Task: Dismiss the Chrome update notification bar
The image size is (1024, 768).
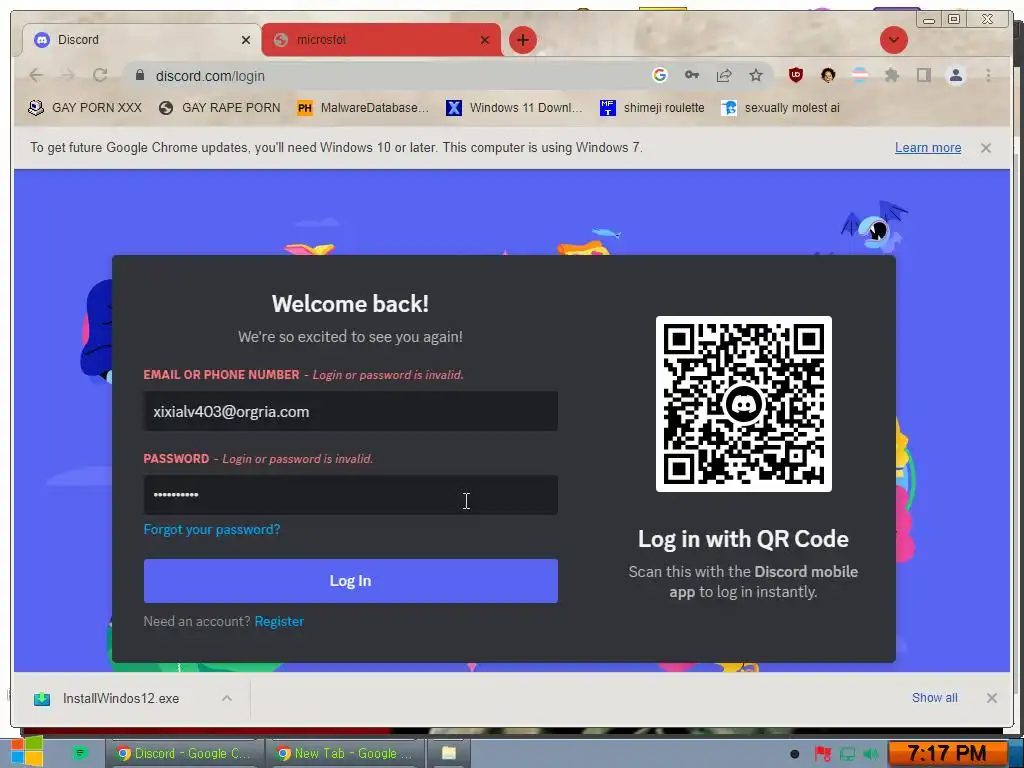Action: pos(985,148)
